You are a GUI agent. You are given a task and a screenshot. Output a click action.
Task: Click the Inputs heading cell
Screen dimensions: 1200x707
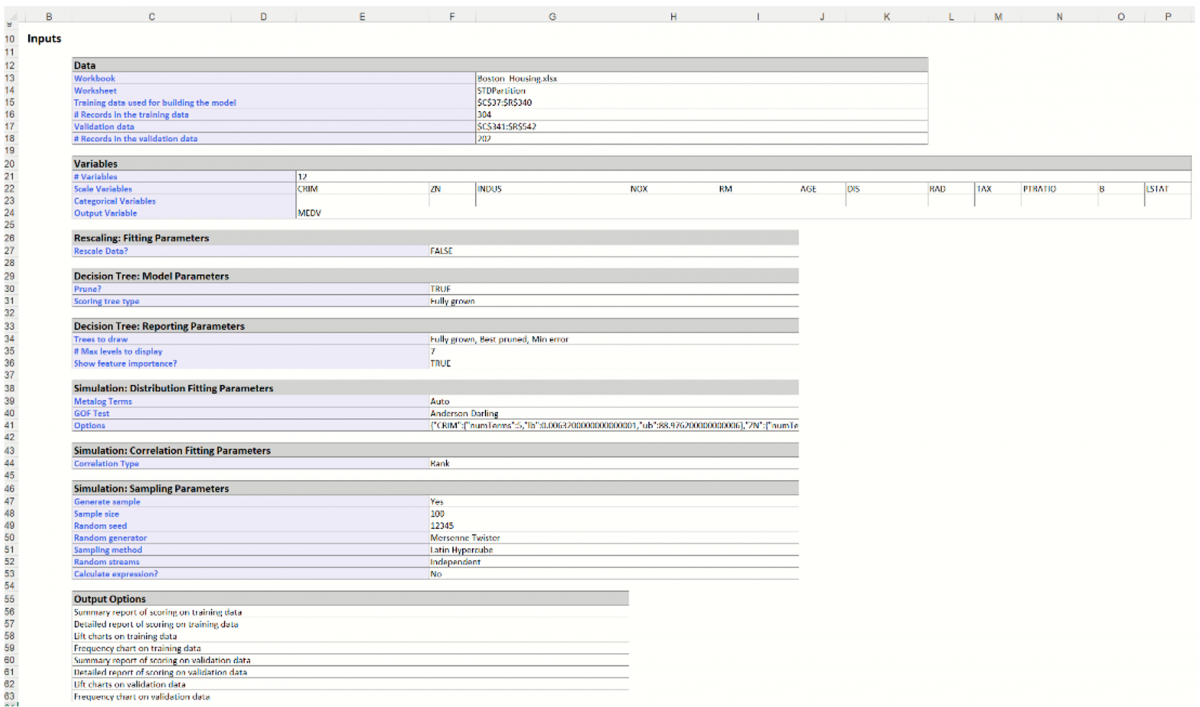(x=44, y=39)
